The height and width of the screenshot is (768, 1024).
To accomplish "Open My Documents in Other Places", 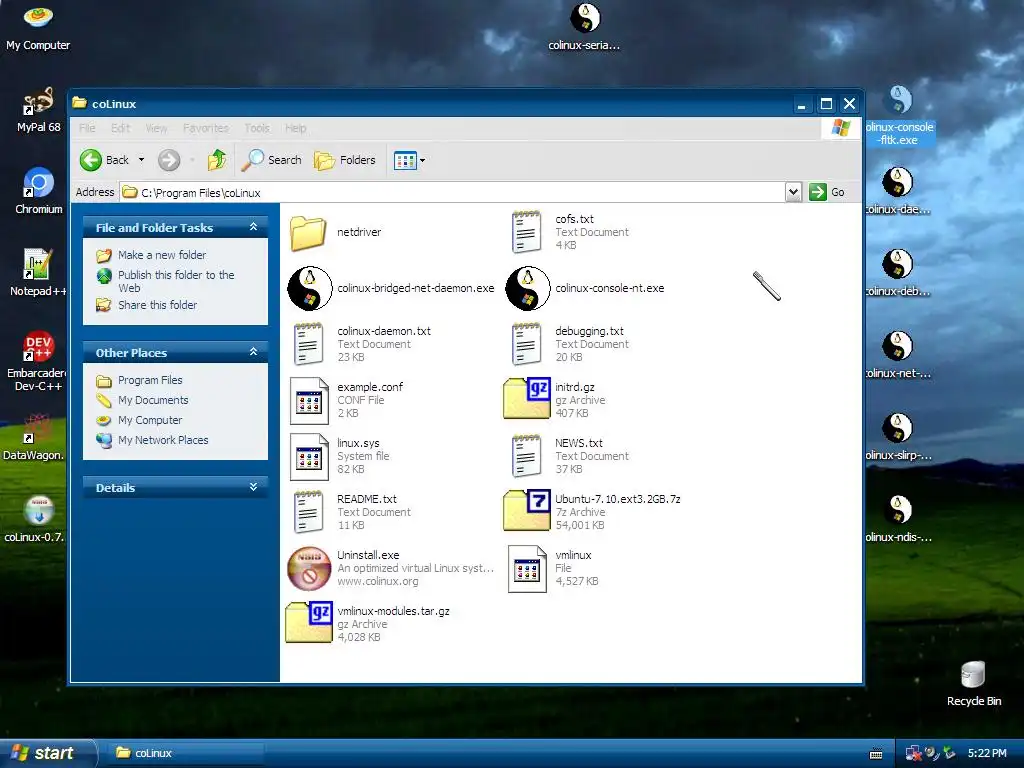I will pos(153,400).
